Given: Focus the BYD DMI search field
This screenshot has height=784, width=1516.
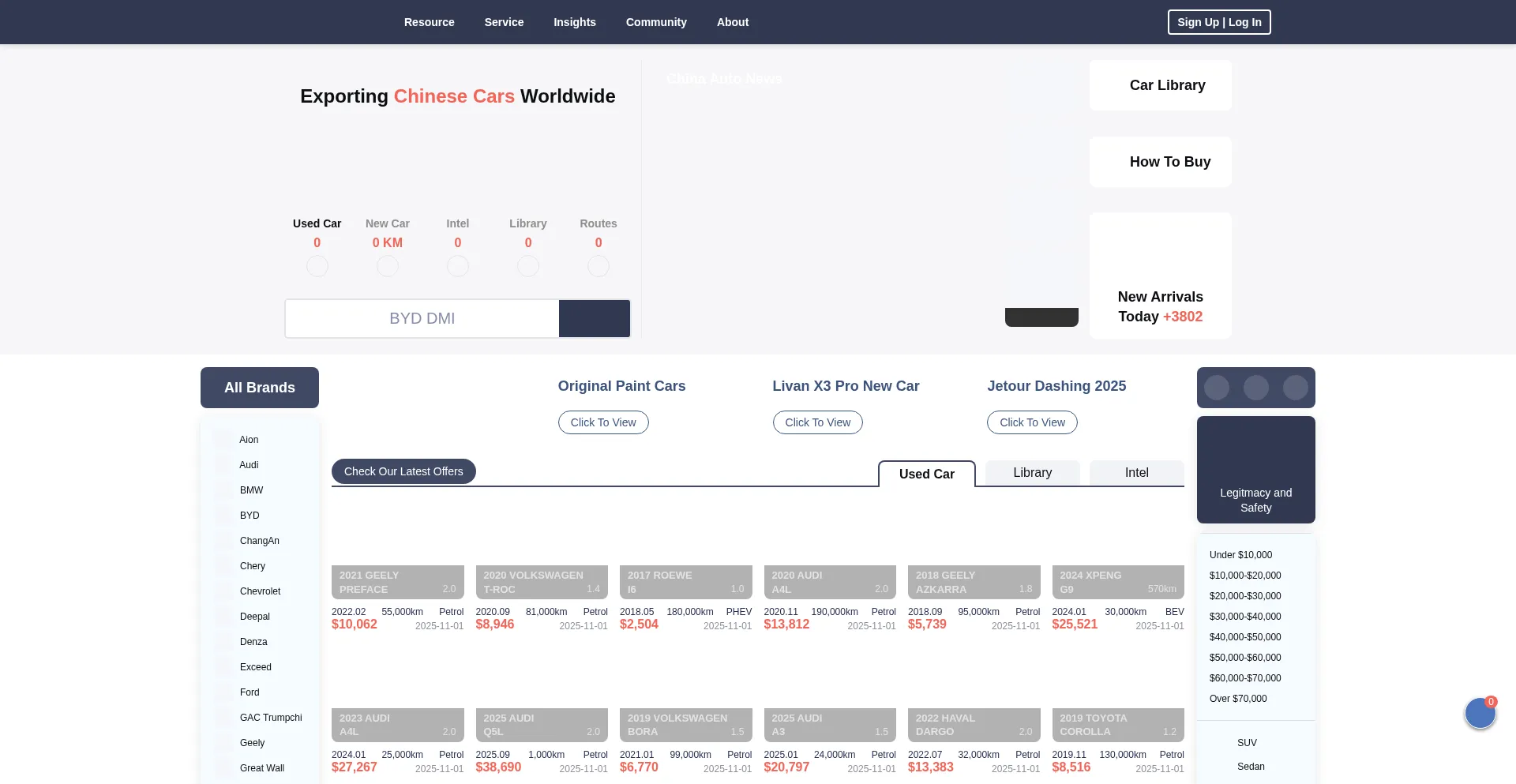Looking at the screenshot, I should [x=422, y=318].
